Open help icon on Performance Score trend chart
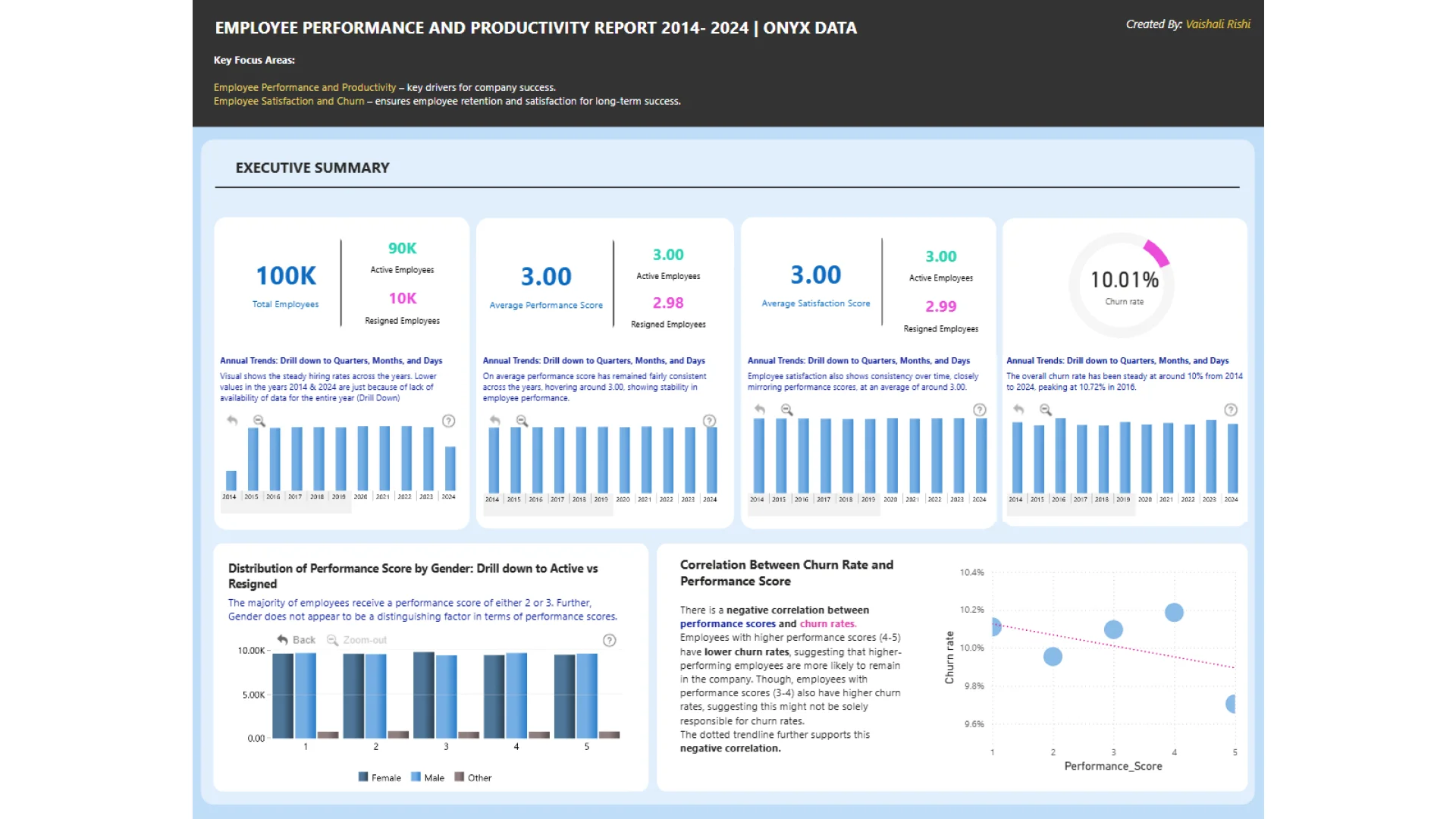Viewport: 1456px width, 819px height. [x=709, y=421]
